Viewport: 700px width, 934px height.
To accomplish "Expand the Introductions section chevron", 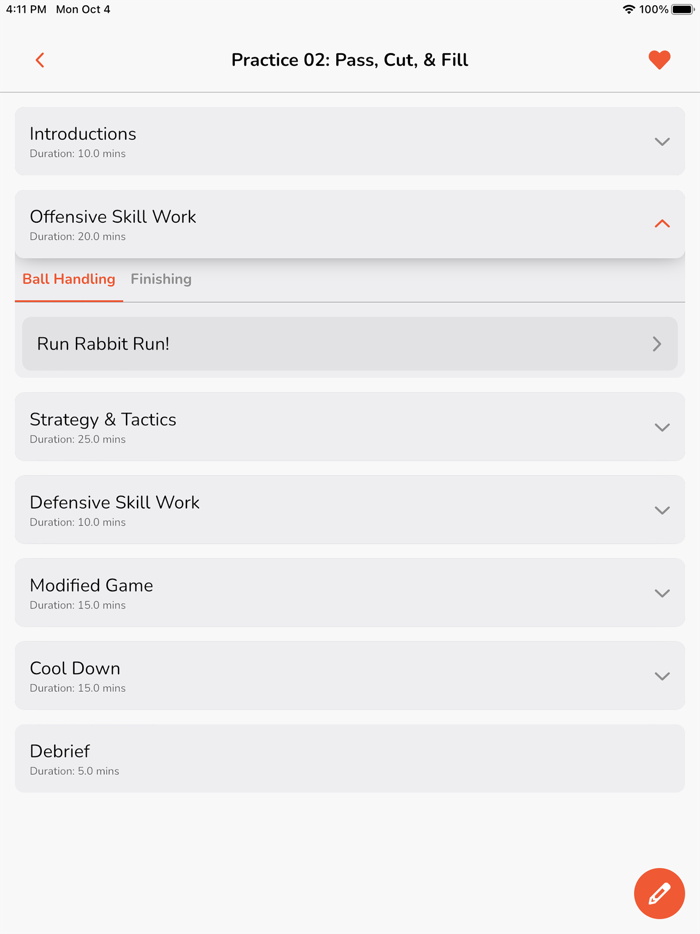I will click(x=662, y=142).
